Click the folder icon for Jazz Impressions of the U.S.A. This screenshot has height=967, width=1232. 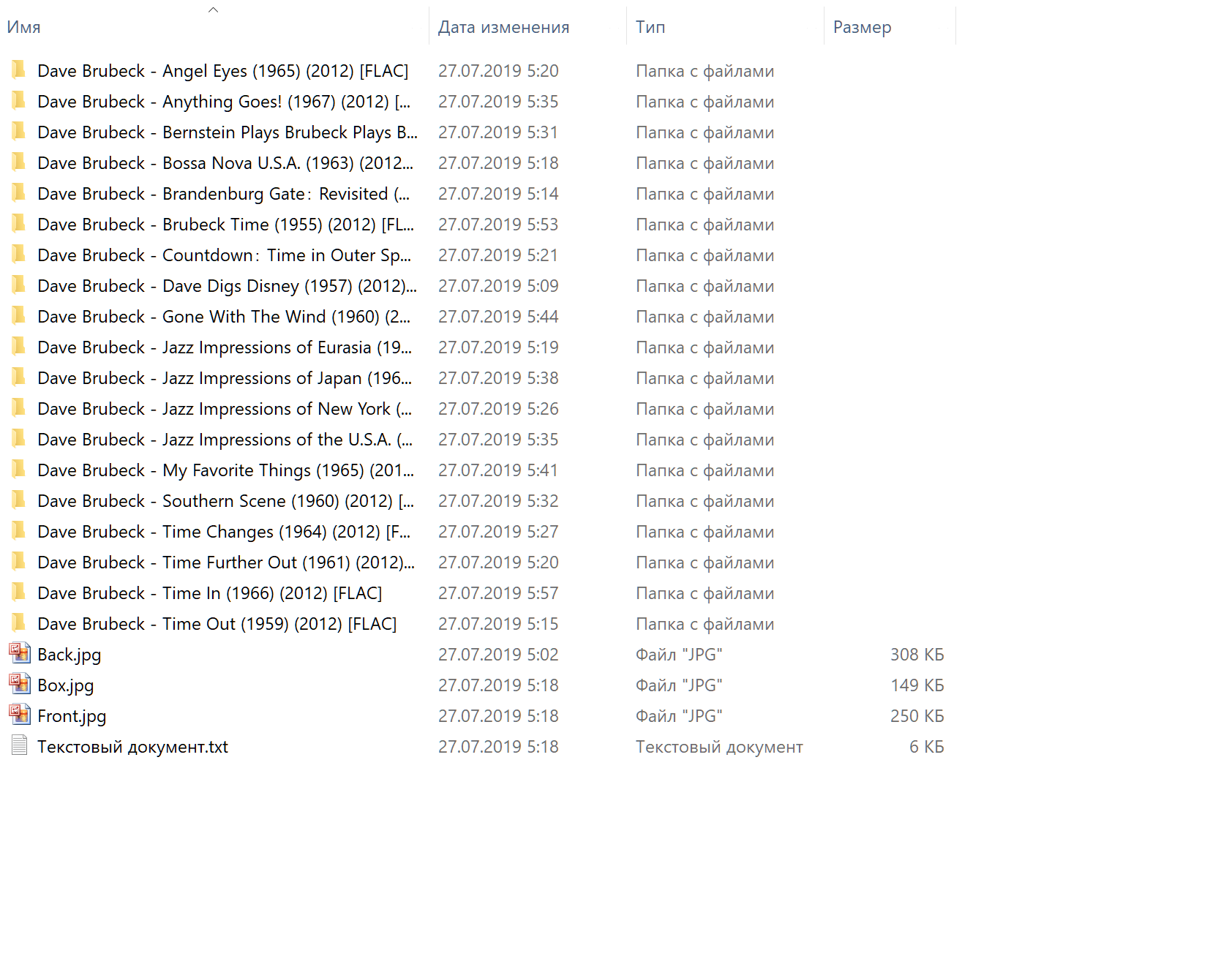(x=19, y=439)
